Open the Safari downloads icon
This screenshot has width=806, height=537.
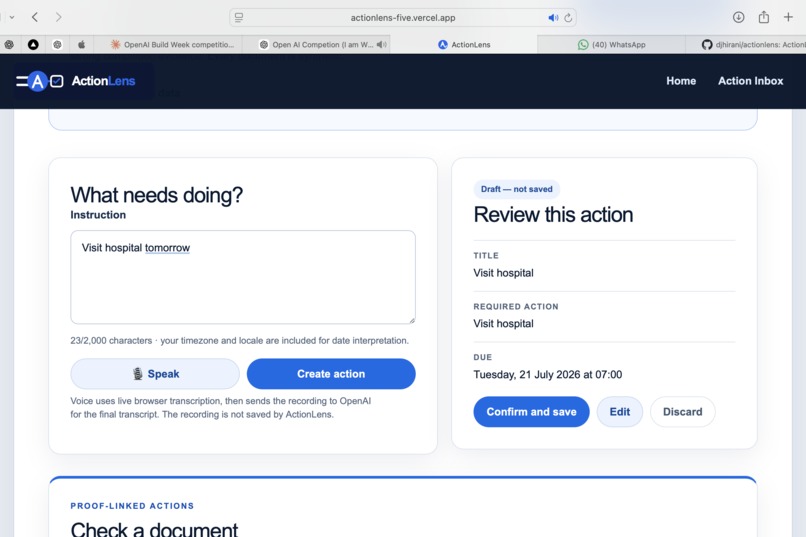click(x=738, y=17)
